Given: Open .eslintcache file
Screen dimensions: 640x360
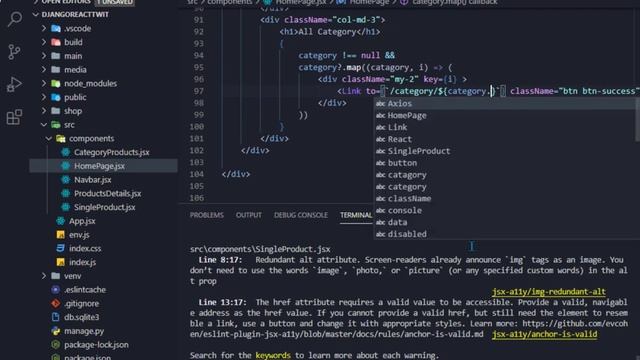Looking at the screenshot, I should [x=85, y=290].
